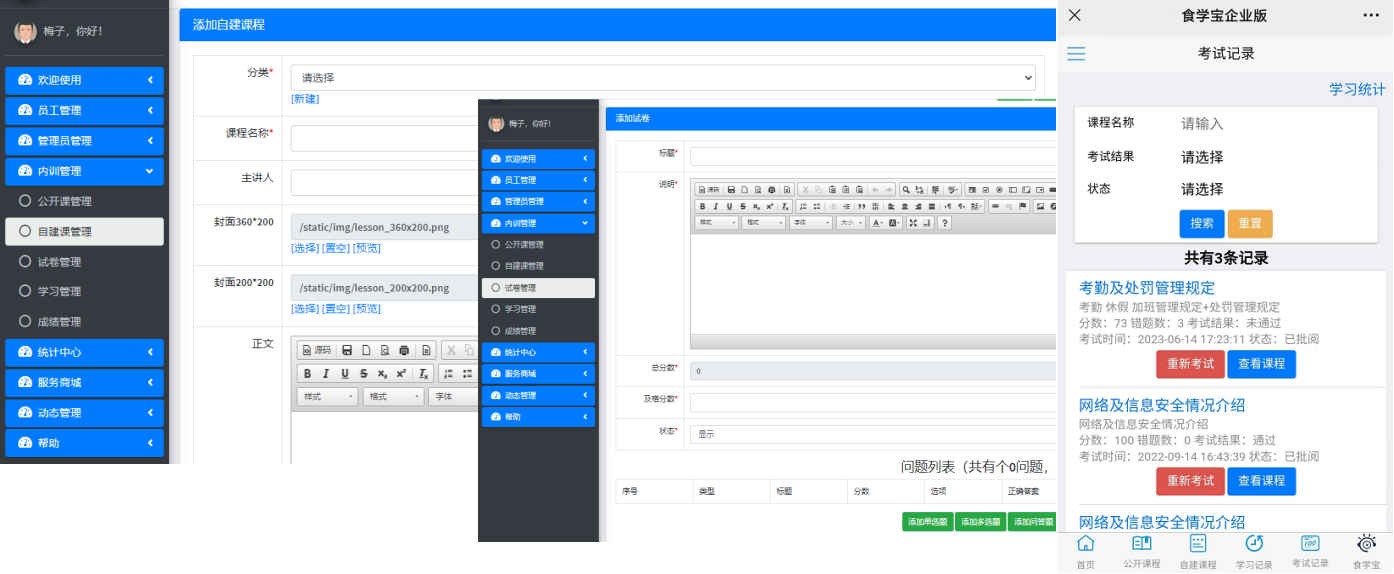Expand the 员工管理 sidebar menu
Screen dimensions: 1394x574
coord(84,110)
